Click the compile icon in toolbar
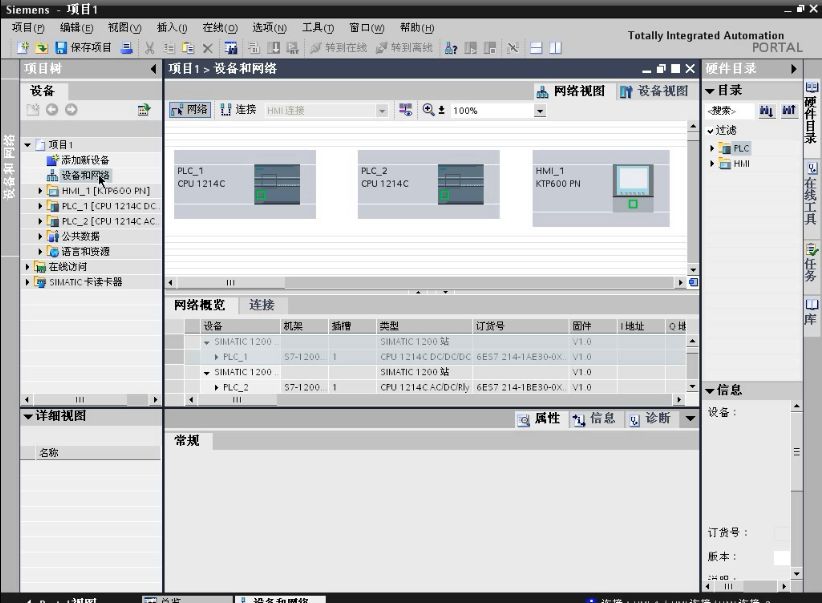 tap(254, 48)
